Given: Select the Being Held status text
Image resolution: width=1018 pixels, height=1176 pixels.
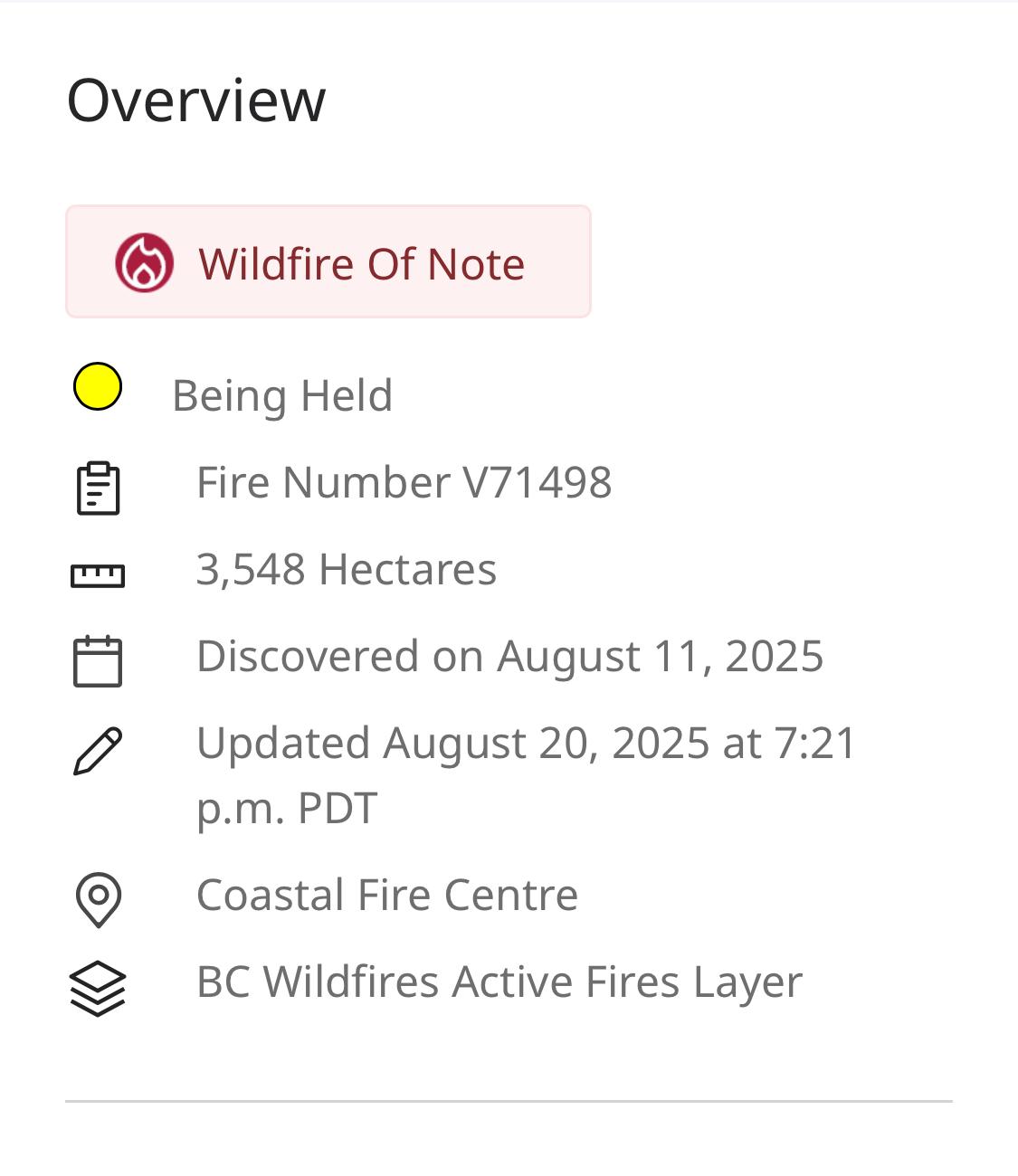Looking at the screenshot, I should click(x=282, y=395).
